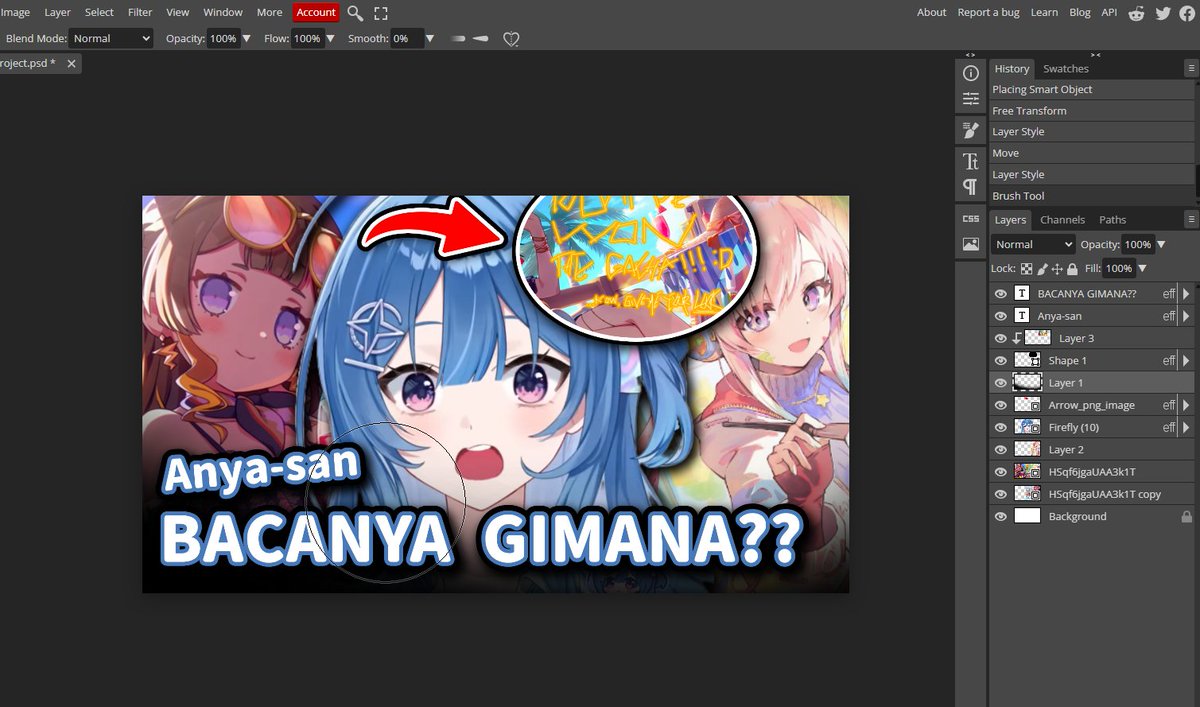Viewport: 1200px width, 707px height.
Task: Expand effects of Shape 1 layer
Action: [1187, 360]
